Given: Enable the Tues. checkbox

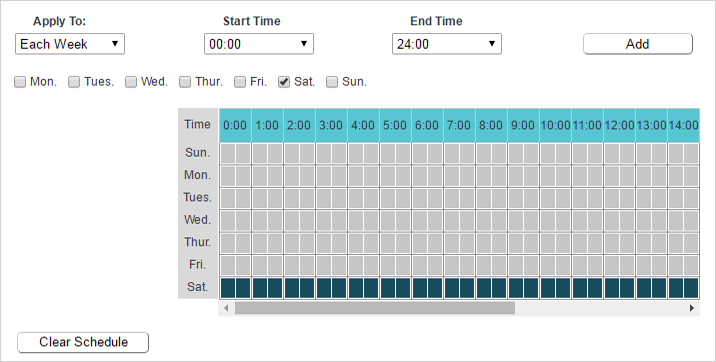Looking at the screenshot, I should 74,82.
